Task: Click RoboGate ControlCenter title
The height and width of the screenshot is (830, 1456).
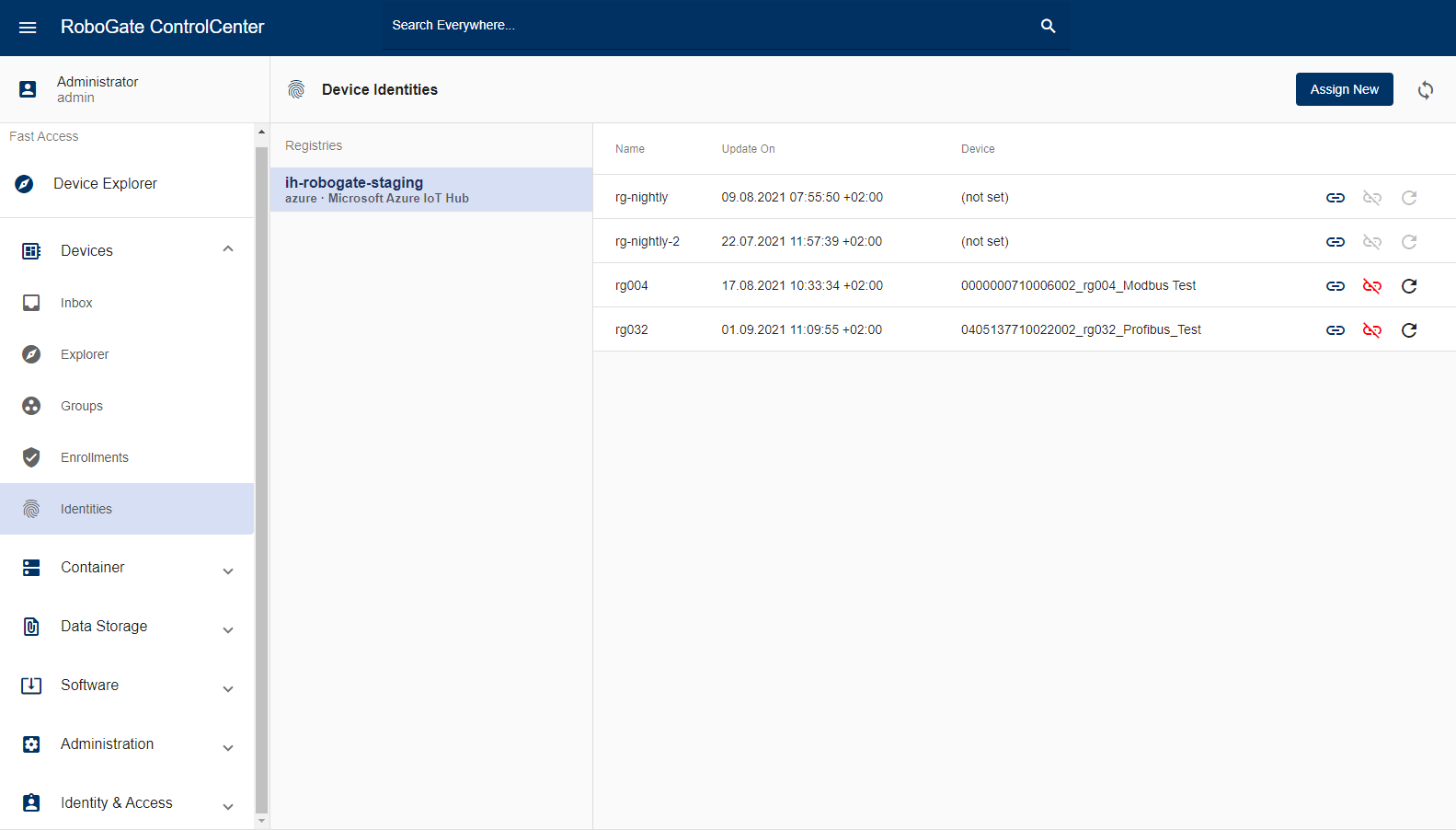Action: 162,27
